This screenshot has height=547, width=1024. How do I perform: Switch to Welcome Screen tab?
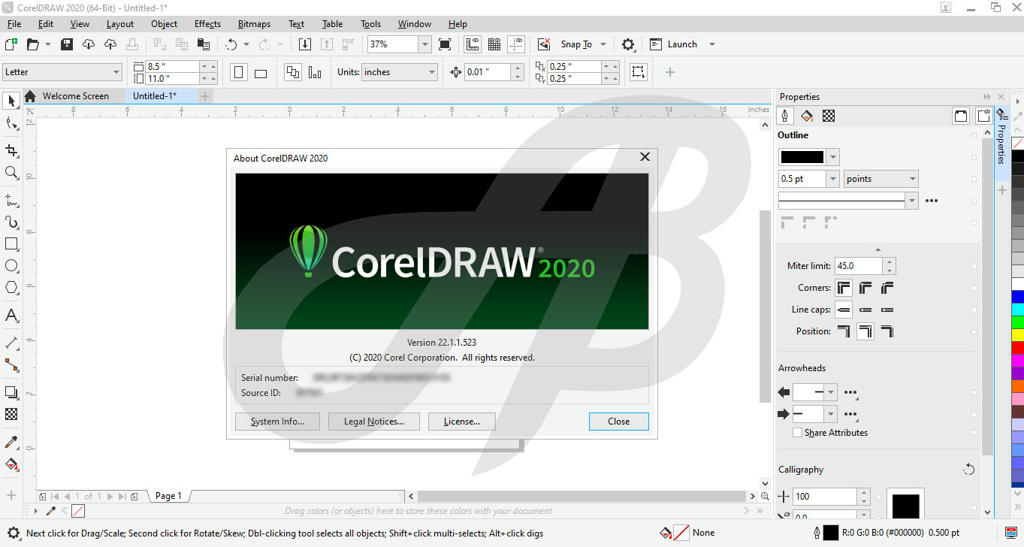click(76, 96)
